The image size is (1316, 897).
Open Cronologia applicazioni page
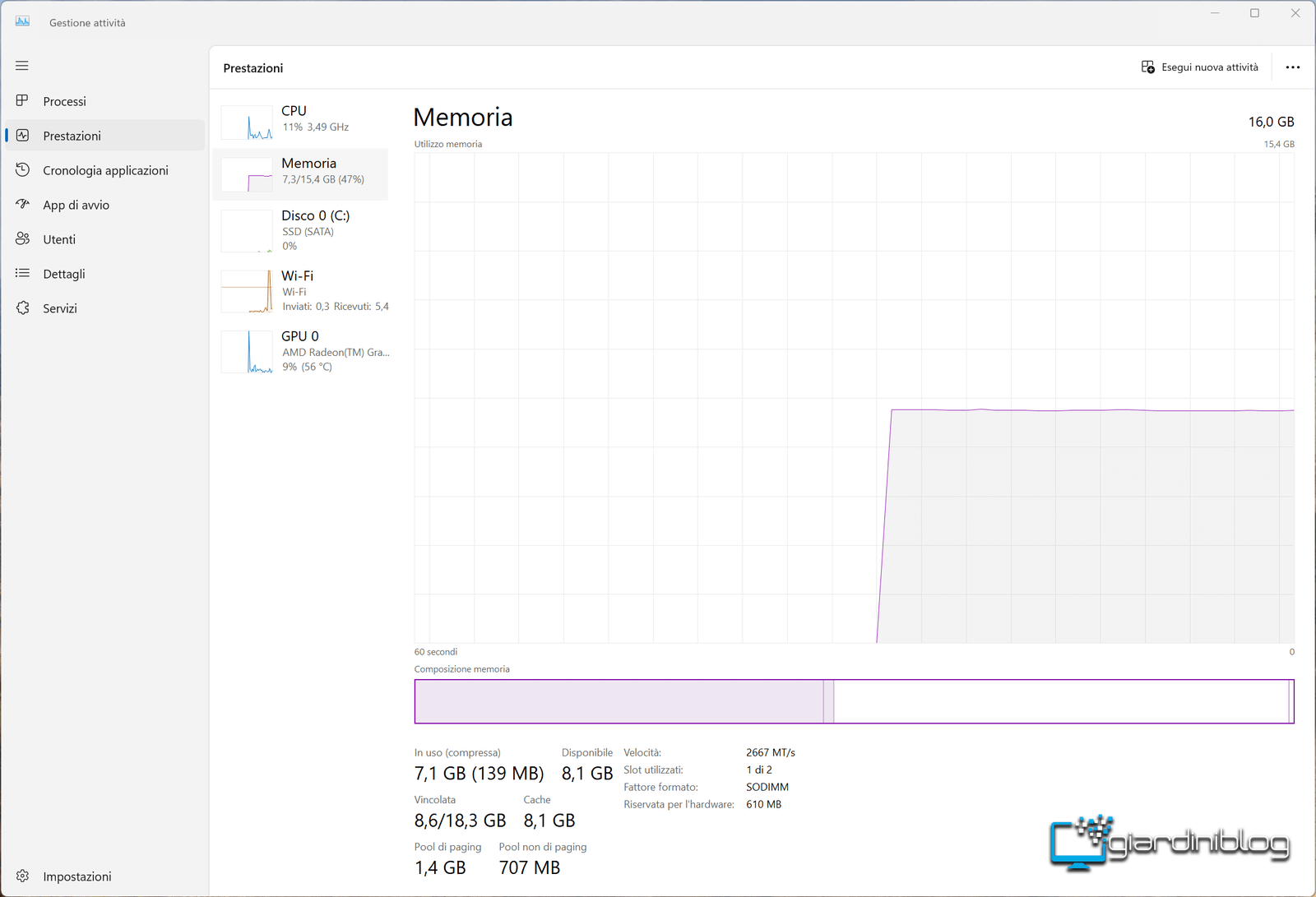click(105, 170)
